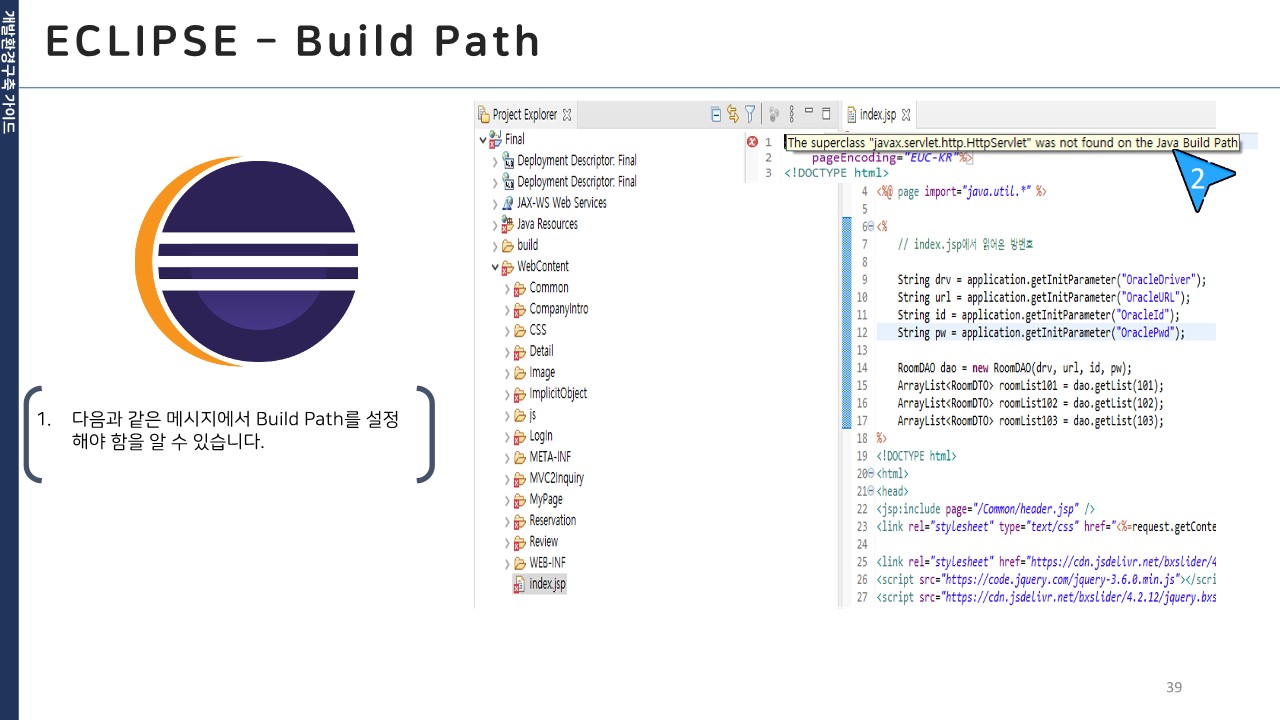Fold the html block at line 20
The image size is (1280, 720).
point(871,473)
